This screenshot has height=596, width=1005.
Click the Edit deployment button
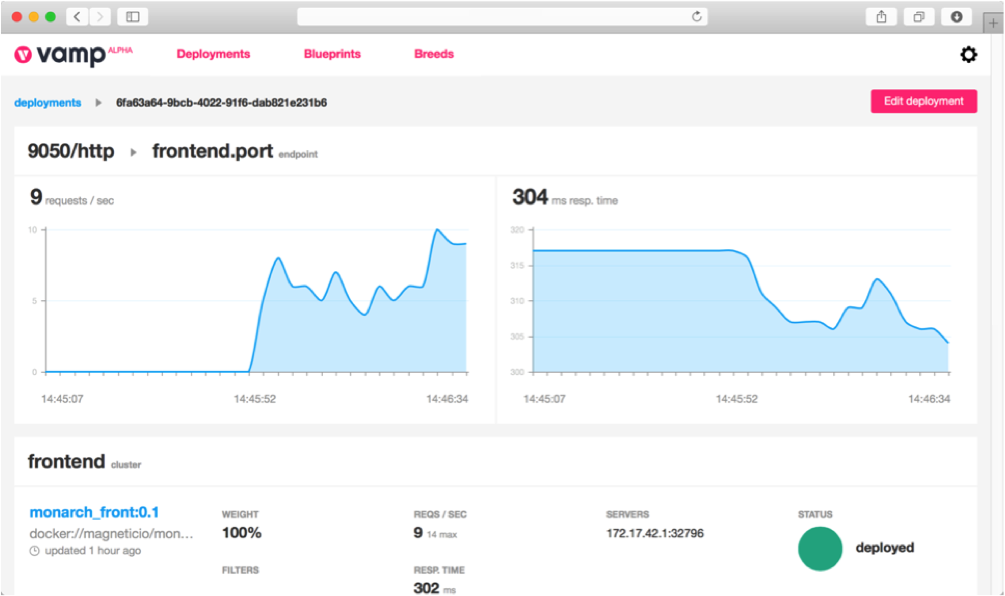point(923,101)
